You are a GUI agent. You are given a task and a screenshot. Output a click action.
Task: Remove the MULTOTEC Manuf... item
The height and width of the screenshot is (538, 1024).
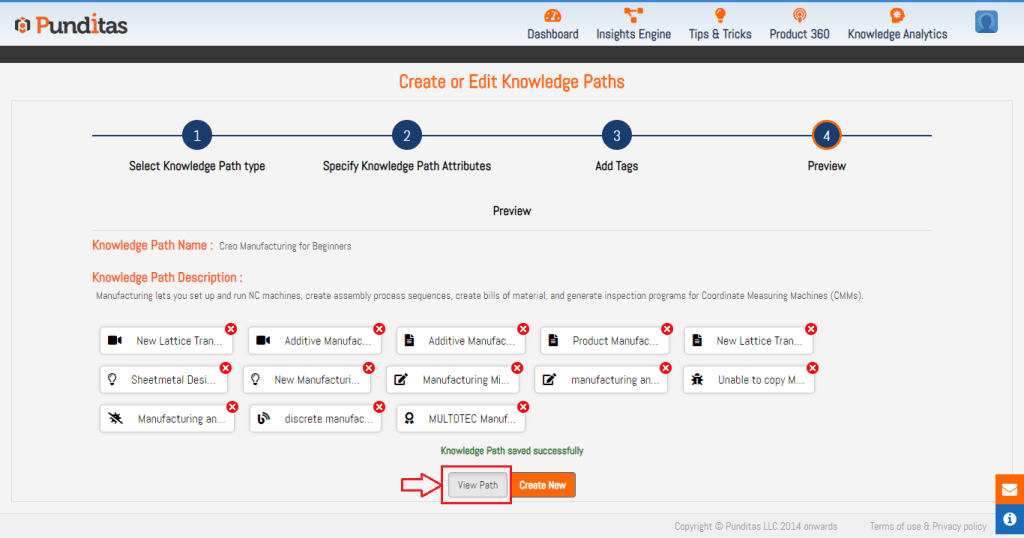(x=522, y=407)
